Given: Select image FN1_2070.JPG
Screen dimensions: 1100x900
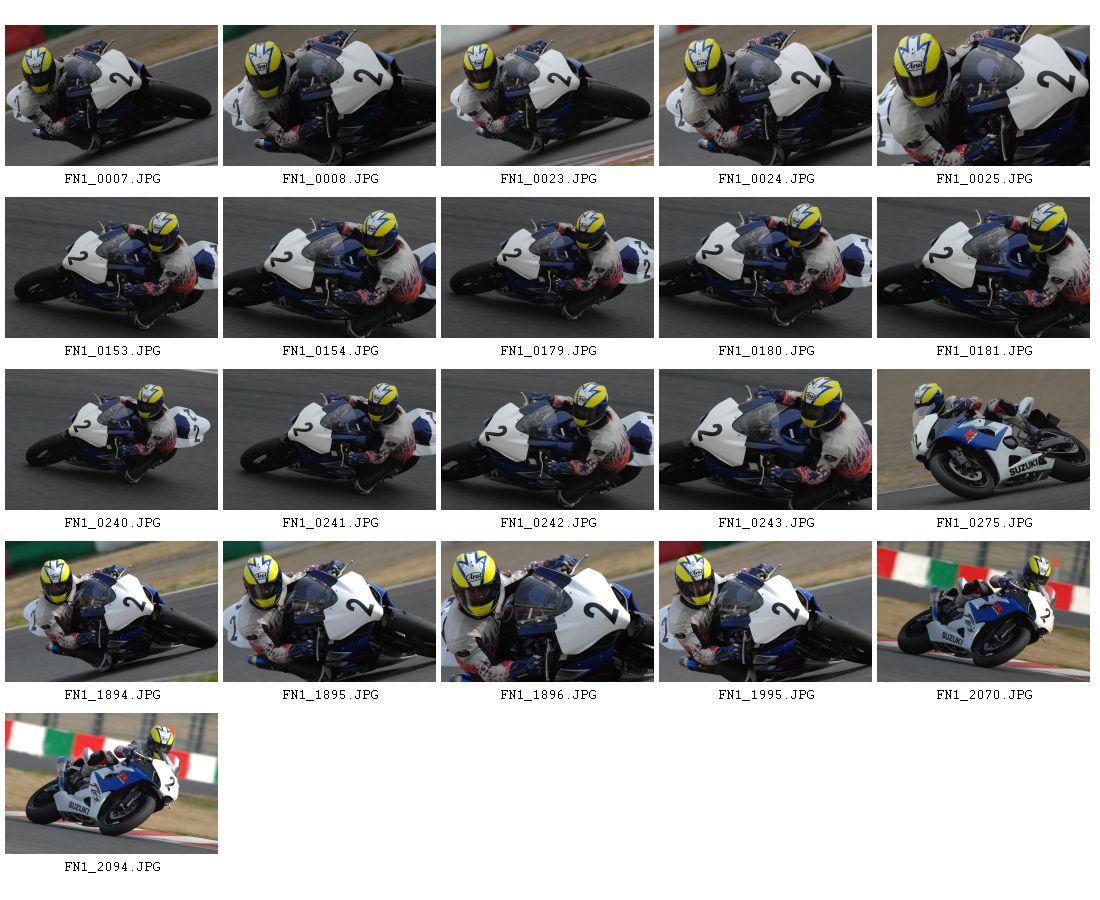Looking at the screenshot, I should click(984, 612).
